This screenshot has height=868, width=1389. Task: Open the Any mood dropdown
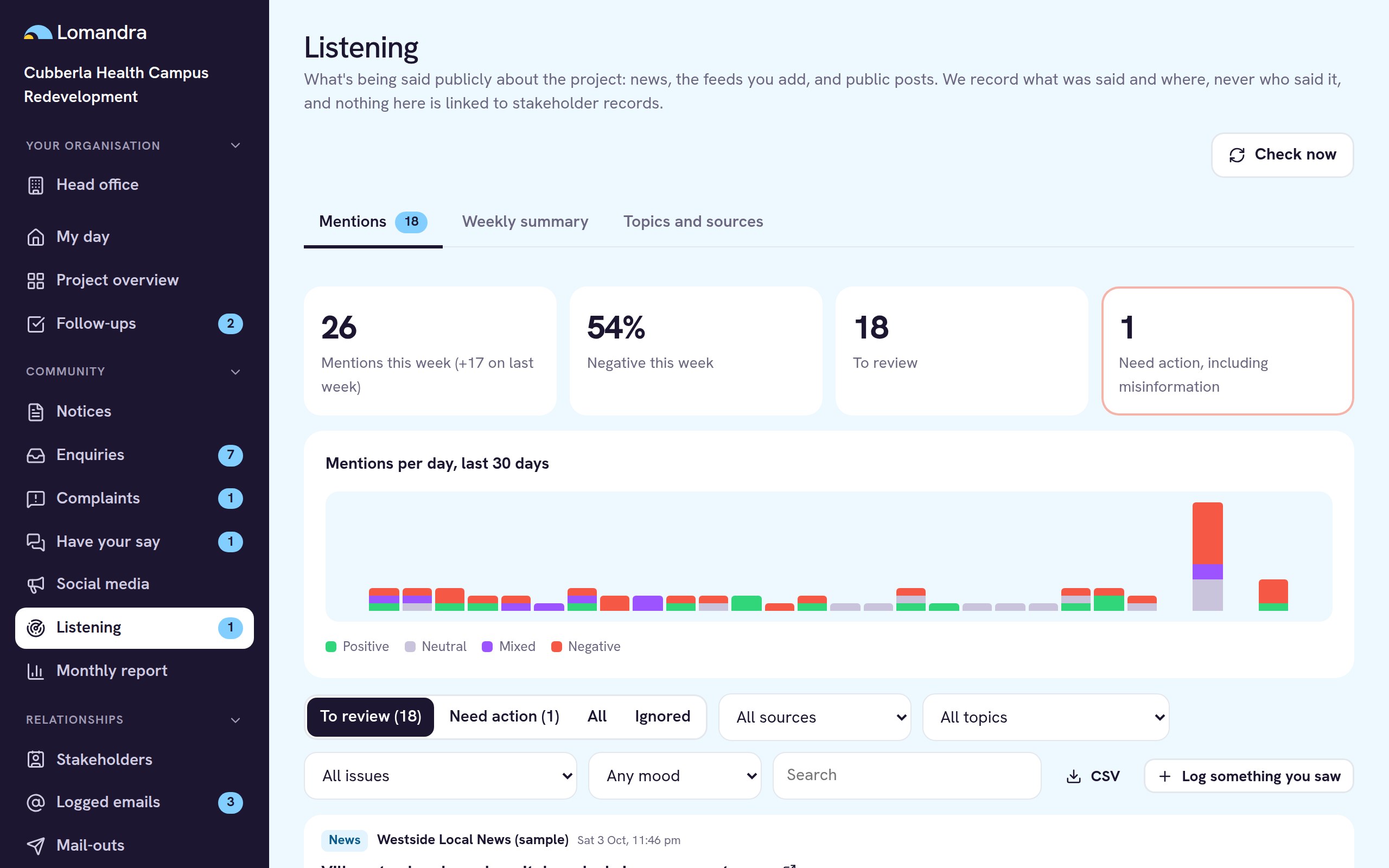pyautogui.click(x=674, y=776)
